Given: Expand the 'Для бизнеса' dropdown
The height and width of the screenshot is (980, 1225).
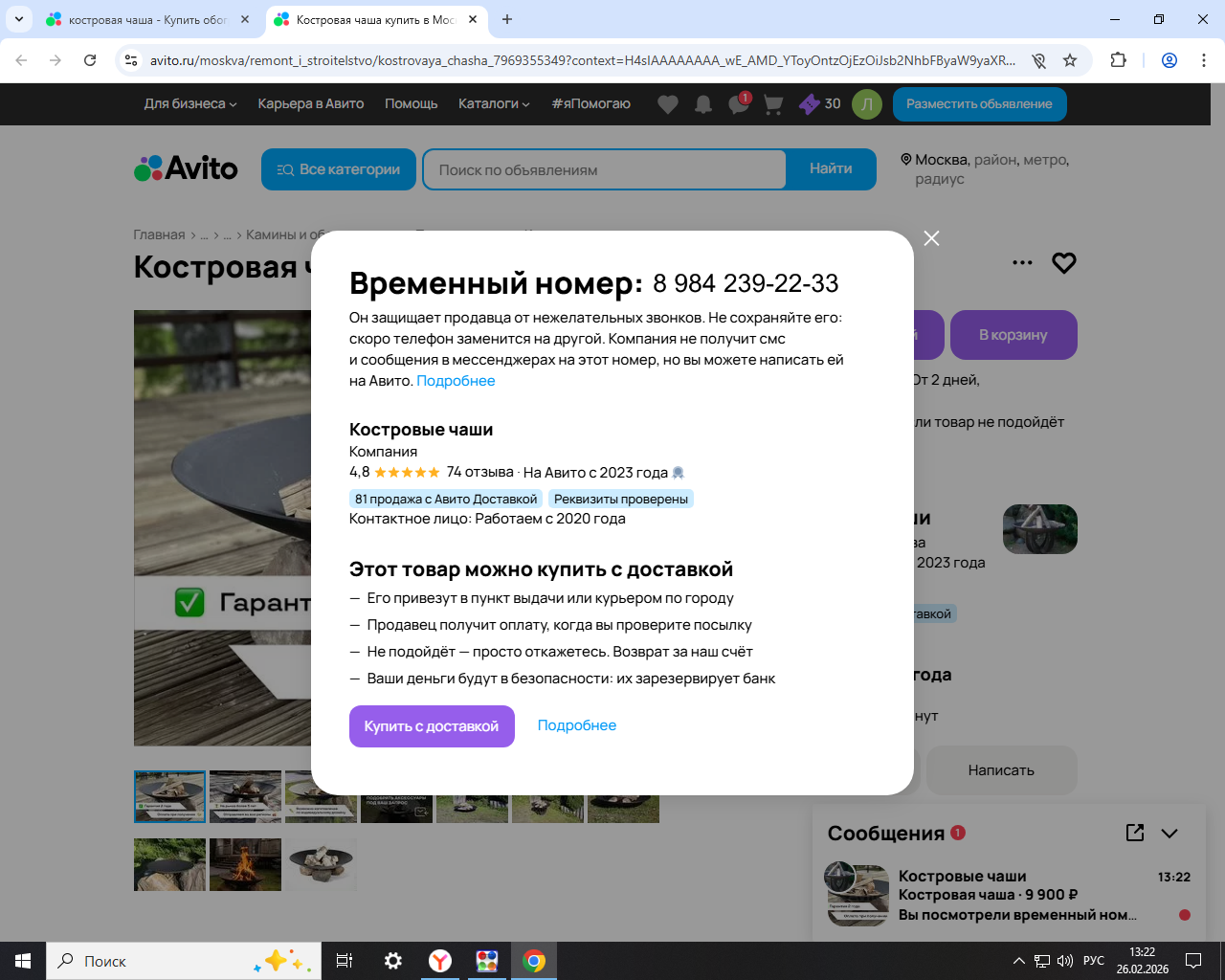Looking at the screenshot, I should pos(190,104).
